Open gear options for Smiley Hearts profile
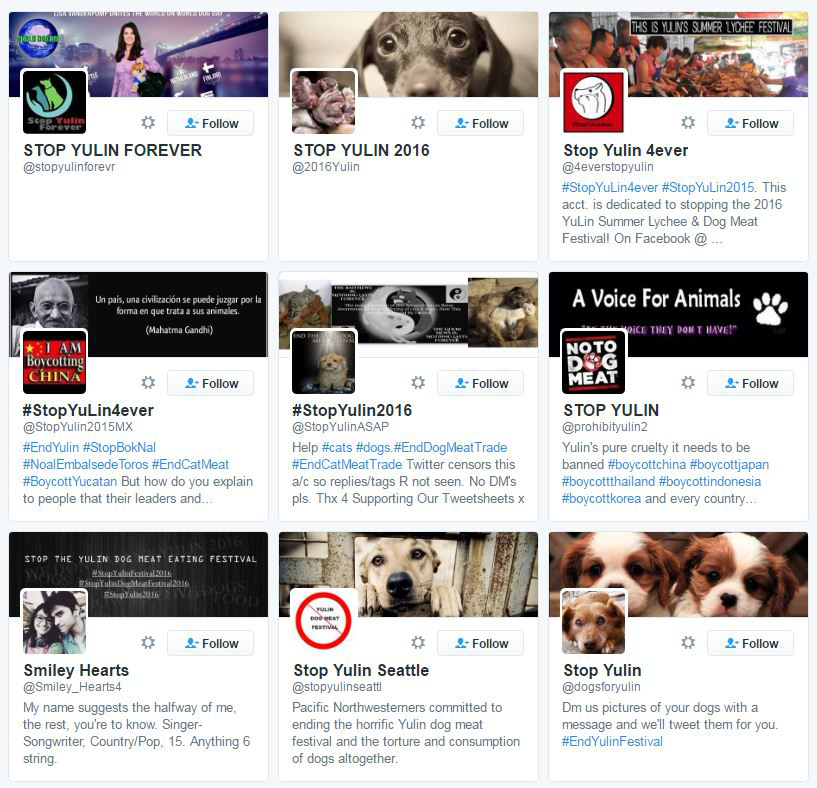Screen dimensions: 817x788 click(x=148, y=643)
